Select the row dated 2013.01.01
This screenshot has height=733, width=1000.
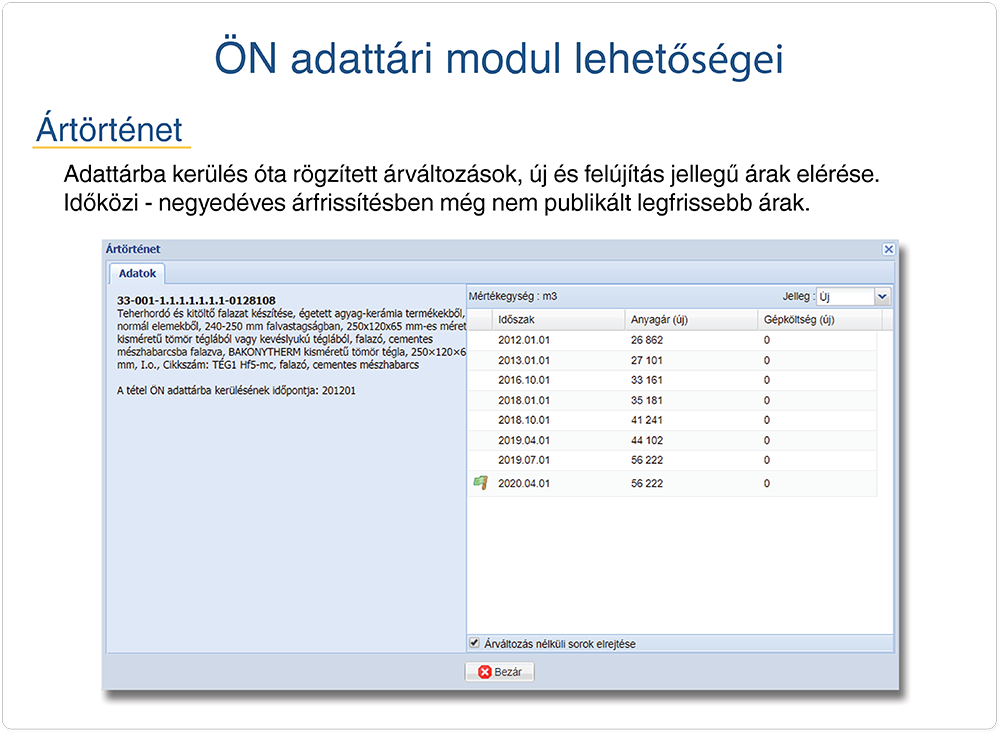coord(673,360)
